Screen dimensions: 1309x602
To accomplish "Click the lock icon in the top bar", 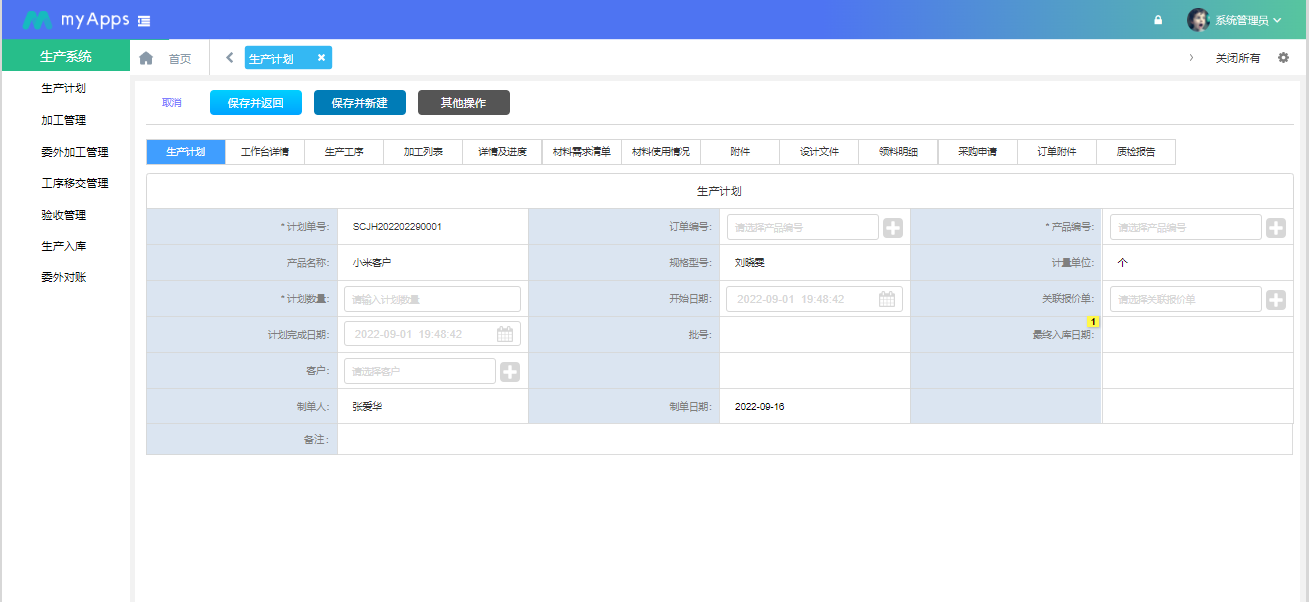I will point(1158,19).
